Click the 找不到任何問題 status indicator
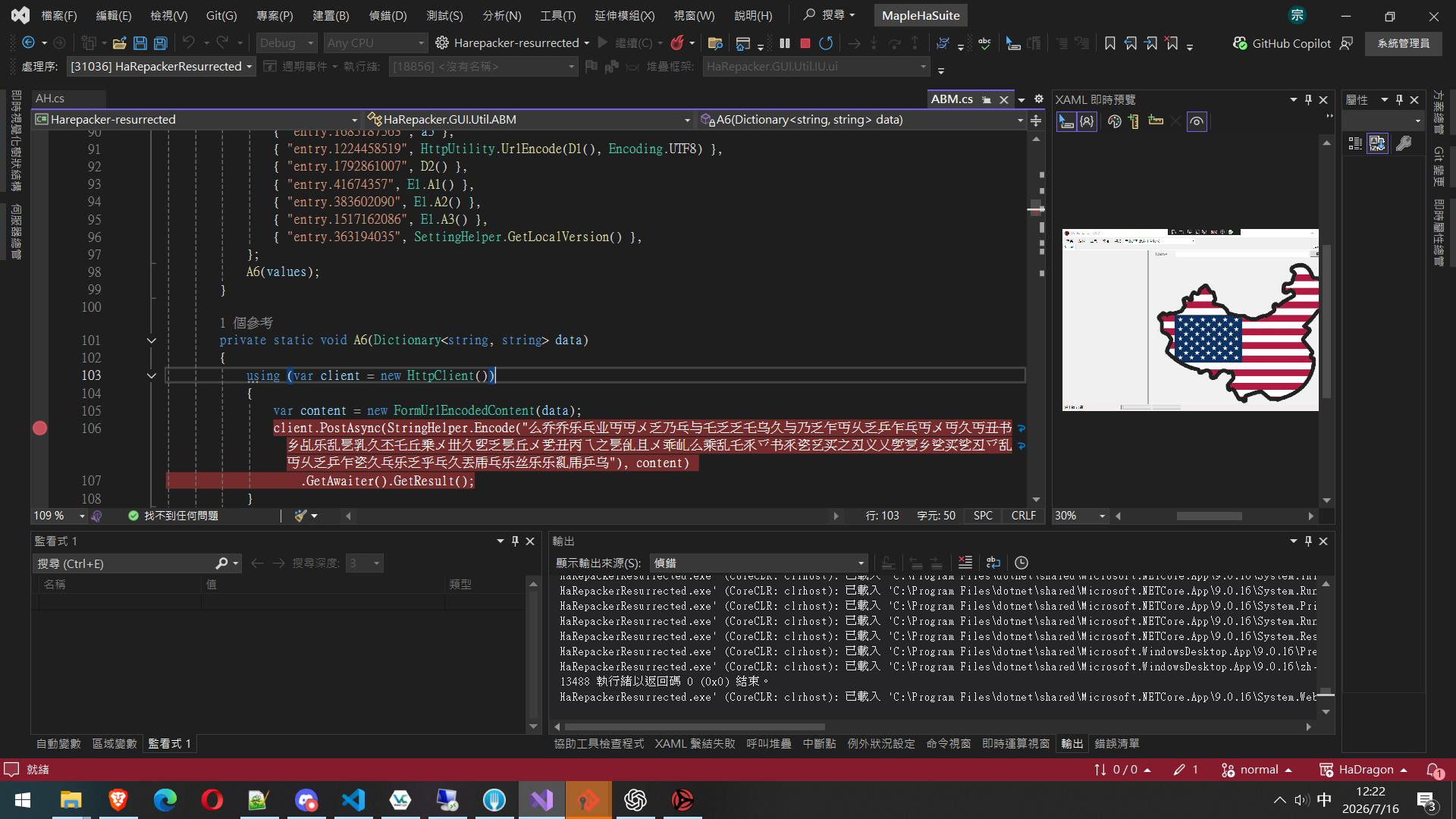This screenshot has width=1456, height=819. pyautogui.click(x=174, y=516)
